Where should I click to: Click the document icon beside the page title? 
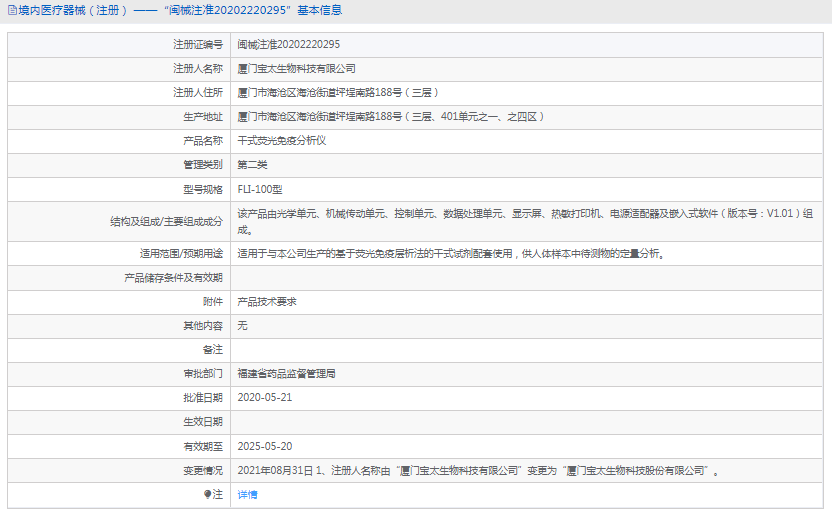coord(12,10)
